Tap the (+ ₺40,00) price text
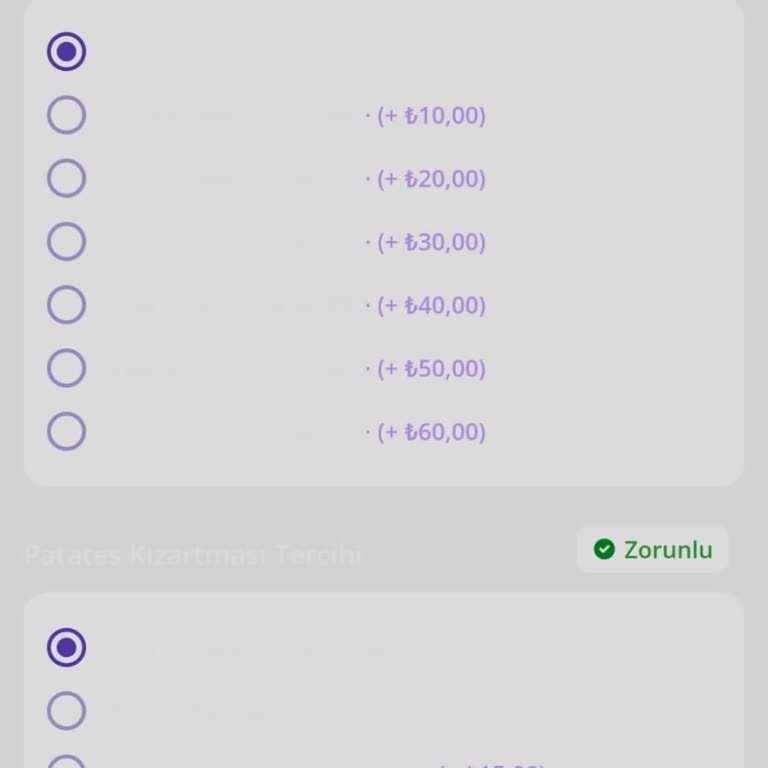This screenshot has width=768, height=768. pyautogui.click(x=430, y=305)
